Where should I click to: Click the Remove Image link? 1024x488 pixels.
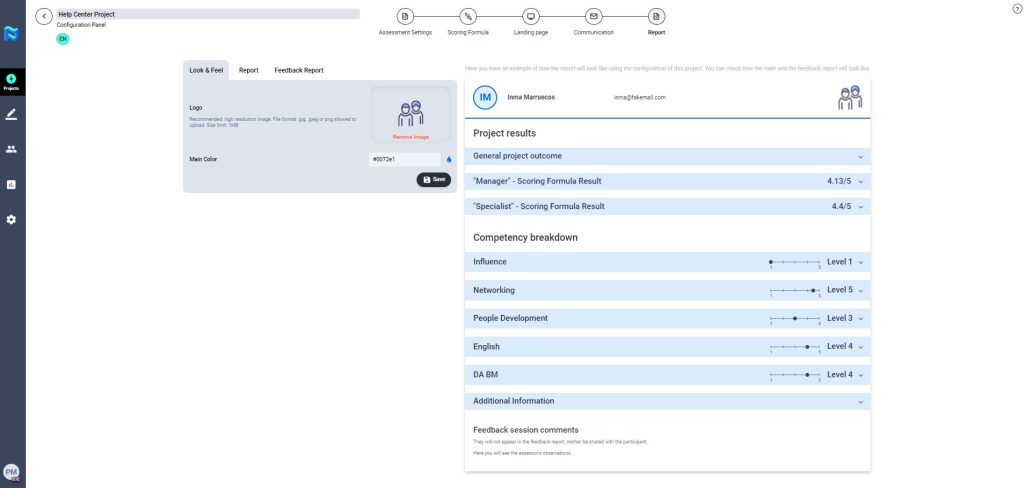click(x=410, y=136)
